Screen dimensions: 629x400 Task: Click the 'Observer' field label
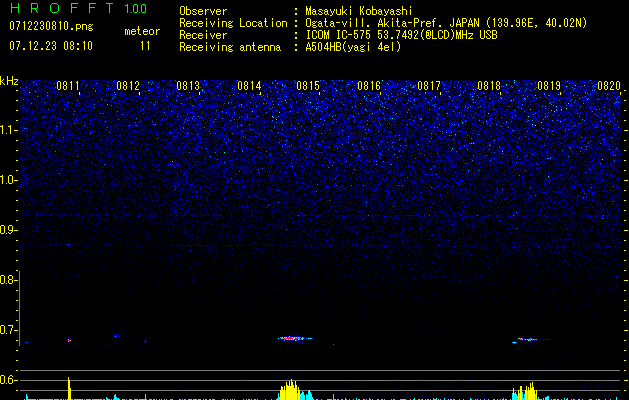point(203,11)
